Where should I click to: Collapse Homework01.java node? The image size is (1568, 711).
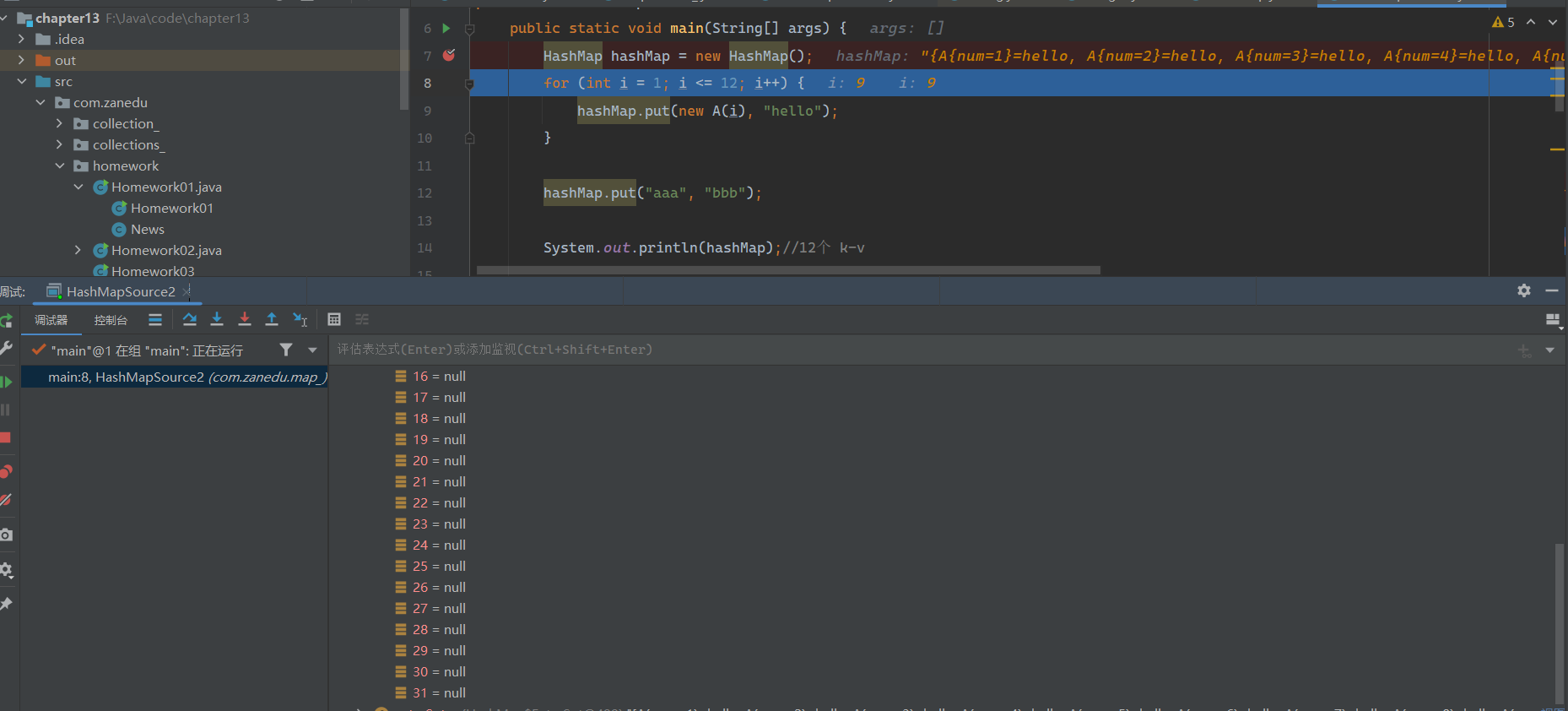78,187
